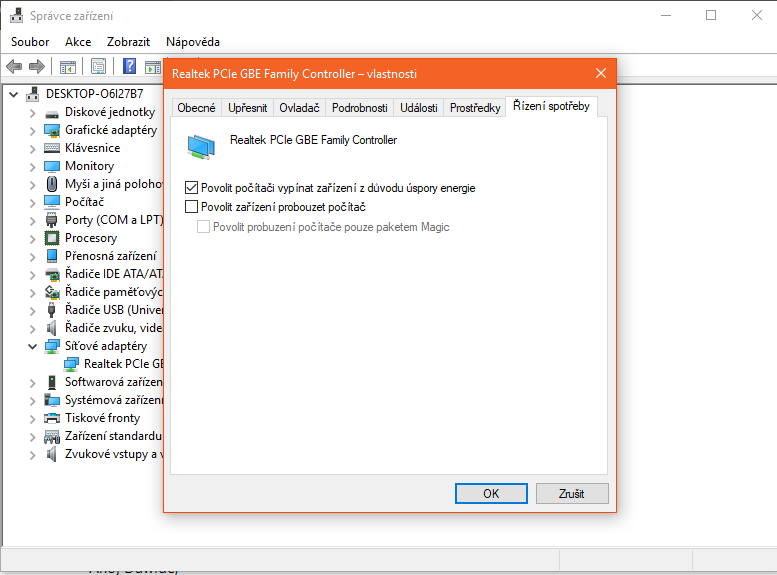Click the Zařízení standardu HID icon
This screenshot has width=777, height=575.
52,436
